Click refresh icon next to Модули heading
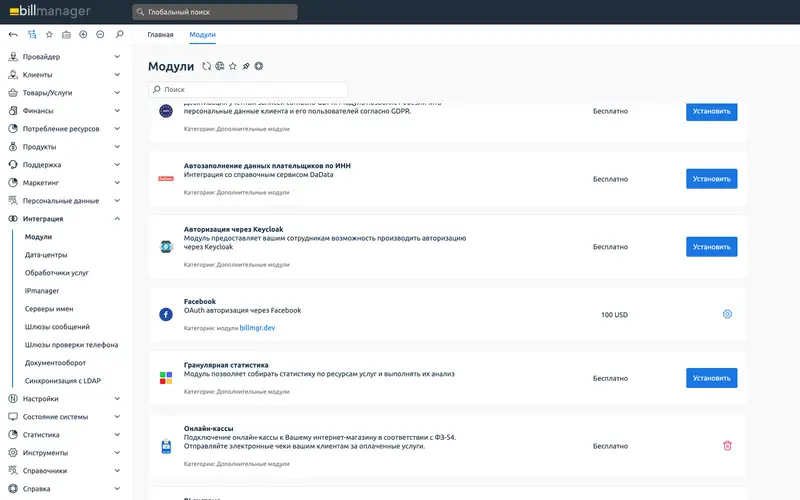 tap(207, 66)
